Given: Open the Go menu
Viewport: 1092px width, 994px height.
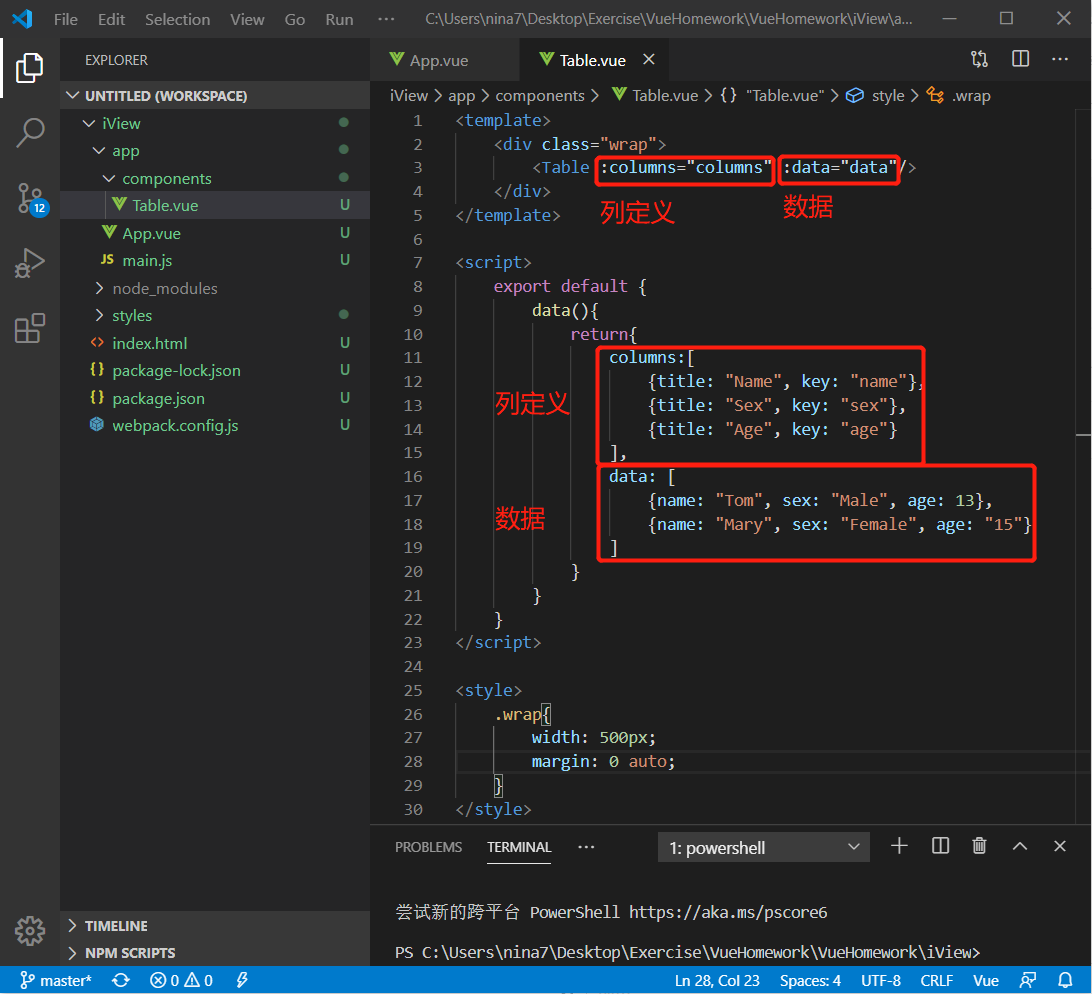Looking at the screenshot, I should [x=295, y=19].
